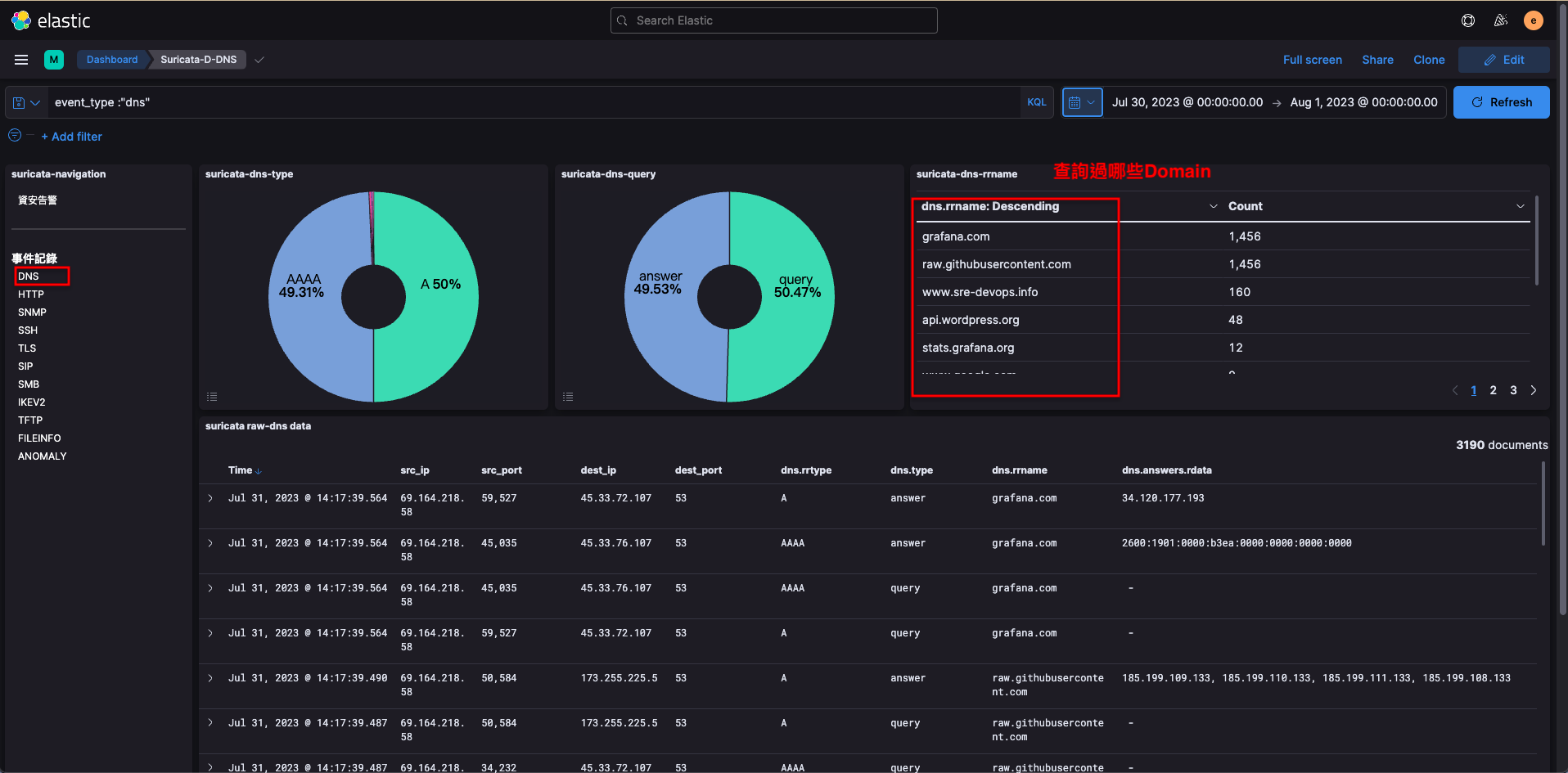Expand the first row with rdata 34.120.177.193
The image size is (1568, 773).
point(210,498)
